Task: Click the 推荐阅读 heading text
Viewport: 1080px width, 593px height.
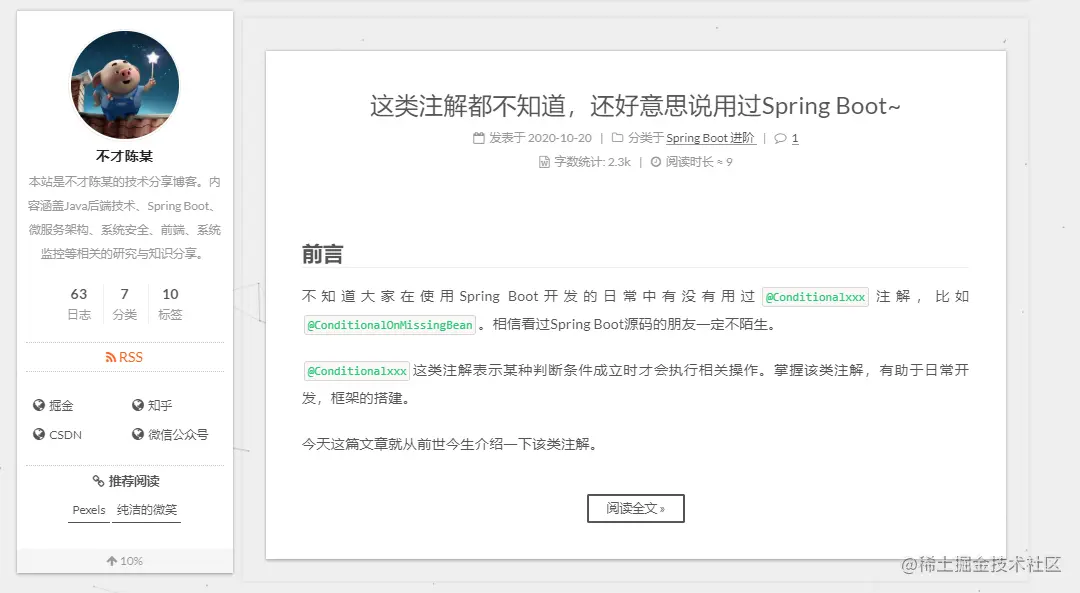Action: tap(134, 481)
